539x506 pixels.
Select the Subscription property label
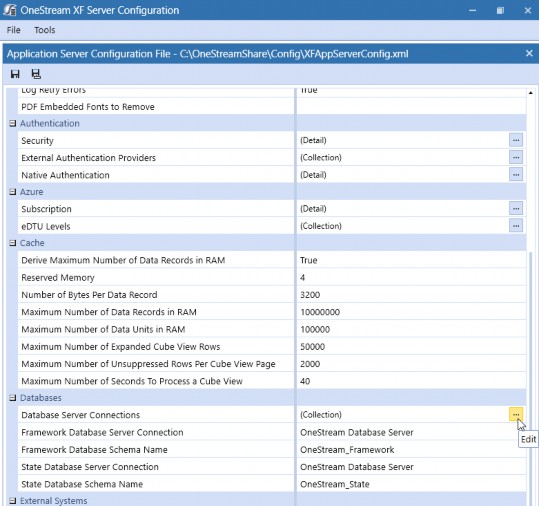point(46,209)
